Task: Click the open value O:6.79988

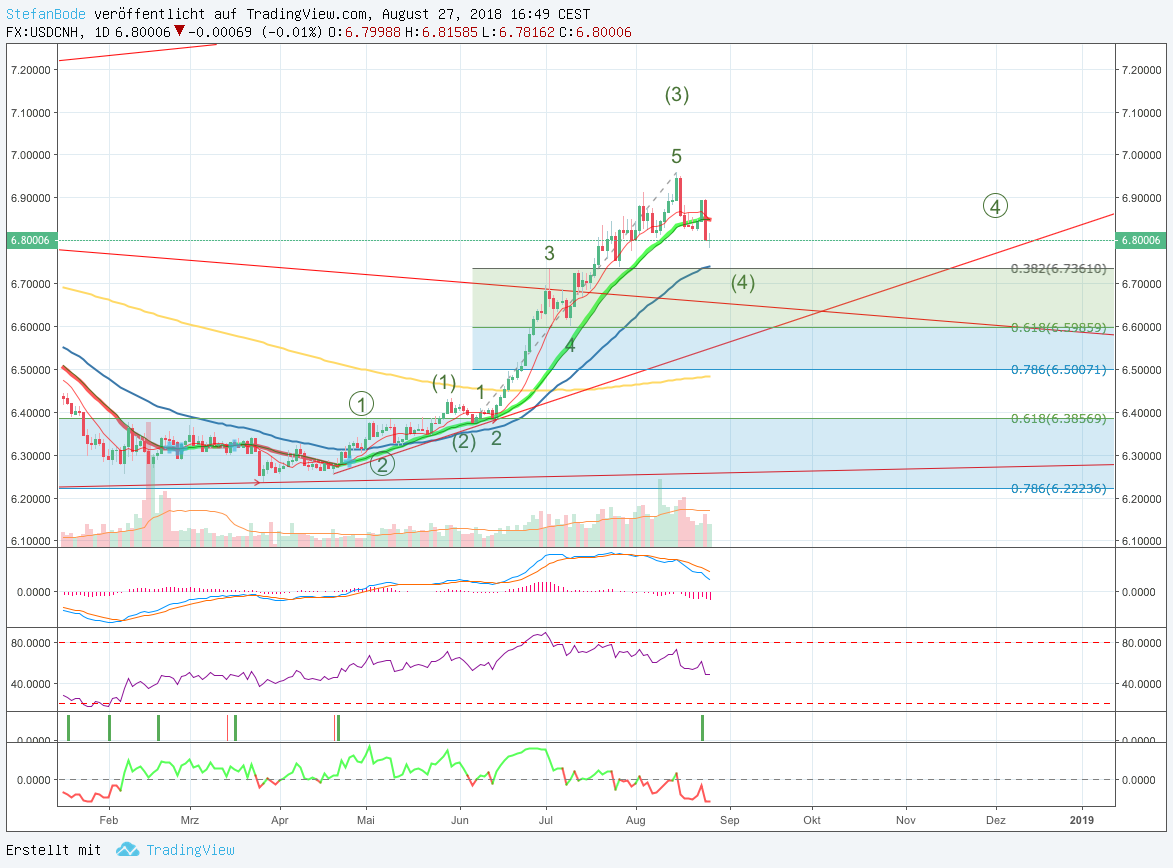Action: 364,32
